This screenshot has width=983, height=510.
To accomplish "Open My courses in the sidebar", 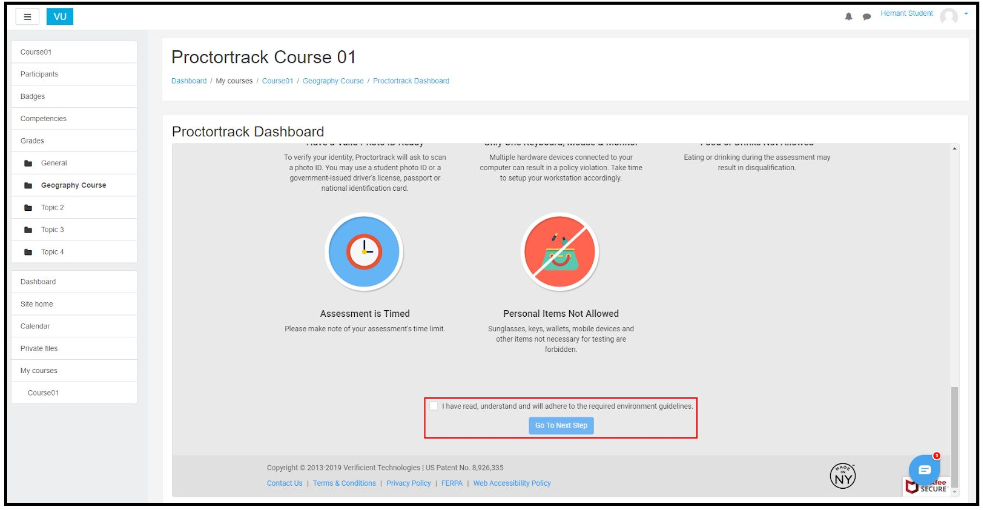I will coord(74,371).
